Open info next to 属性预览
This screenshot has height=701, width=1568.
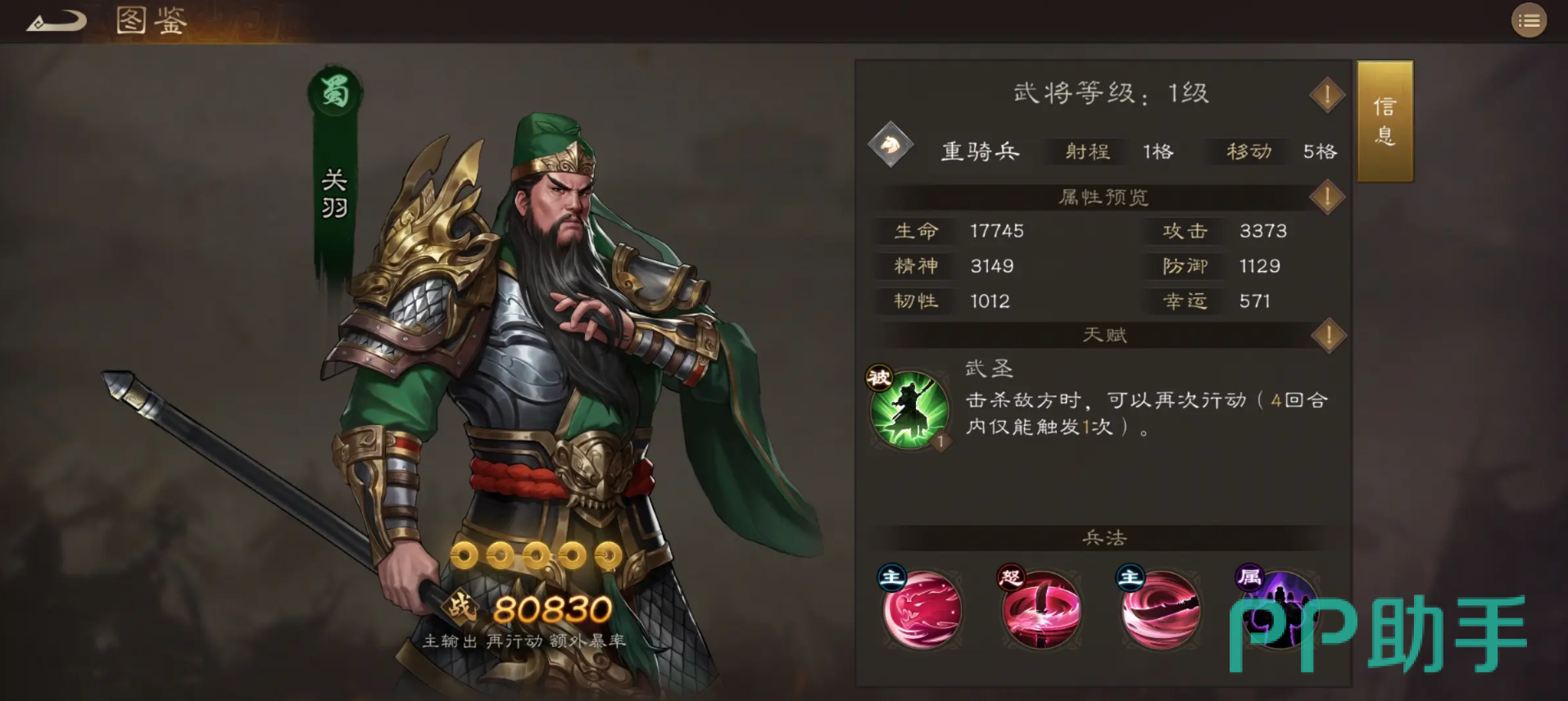(x=1327, y=197)
